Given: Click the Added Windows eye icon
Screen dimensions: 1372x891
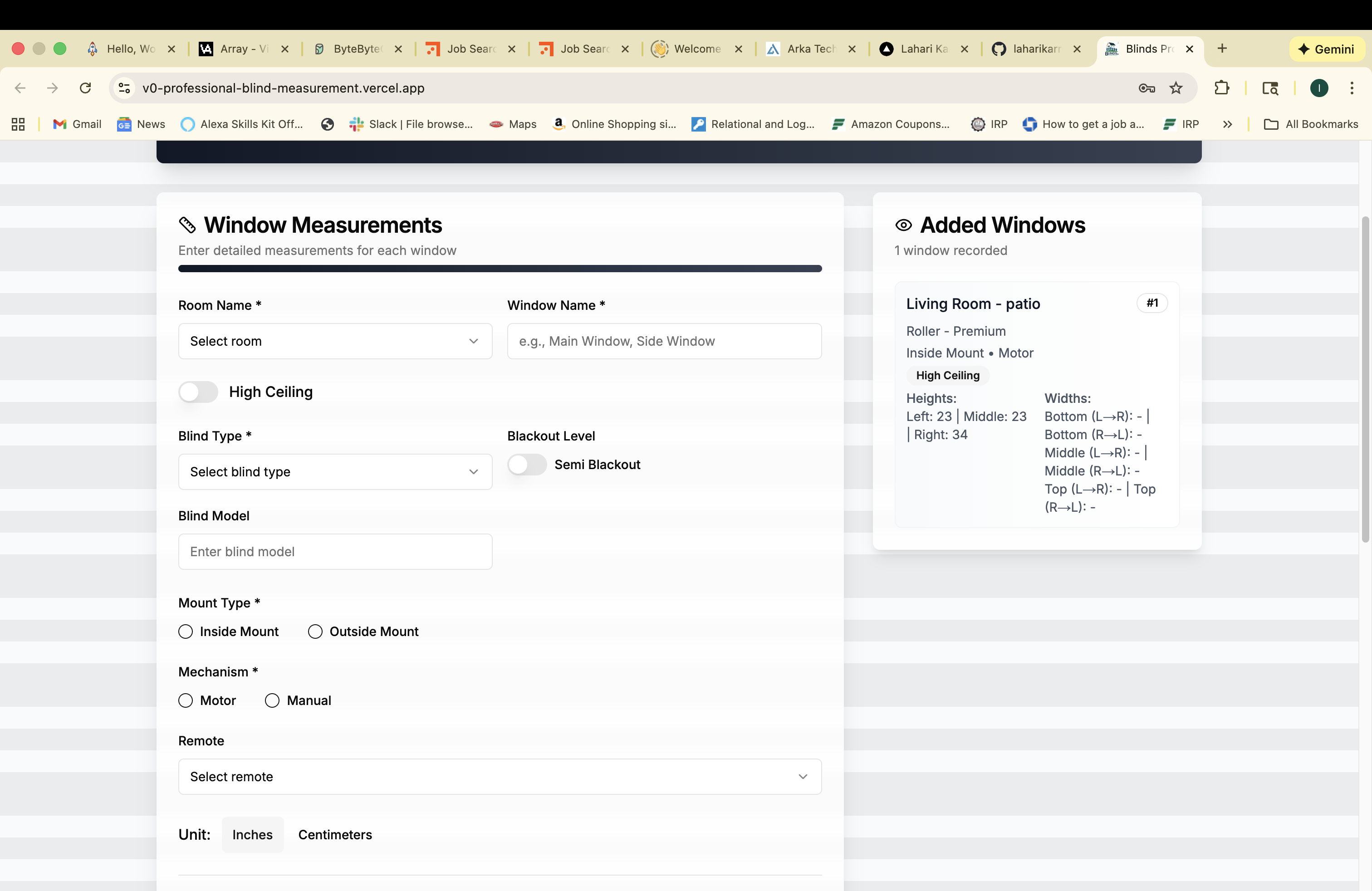Looking at the screenshot, I should pyautogui.click(x=903, y=225).
